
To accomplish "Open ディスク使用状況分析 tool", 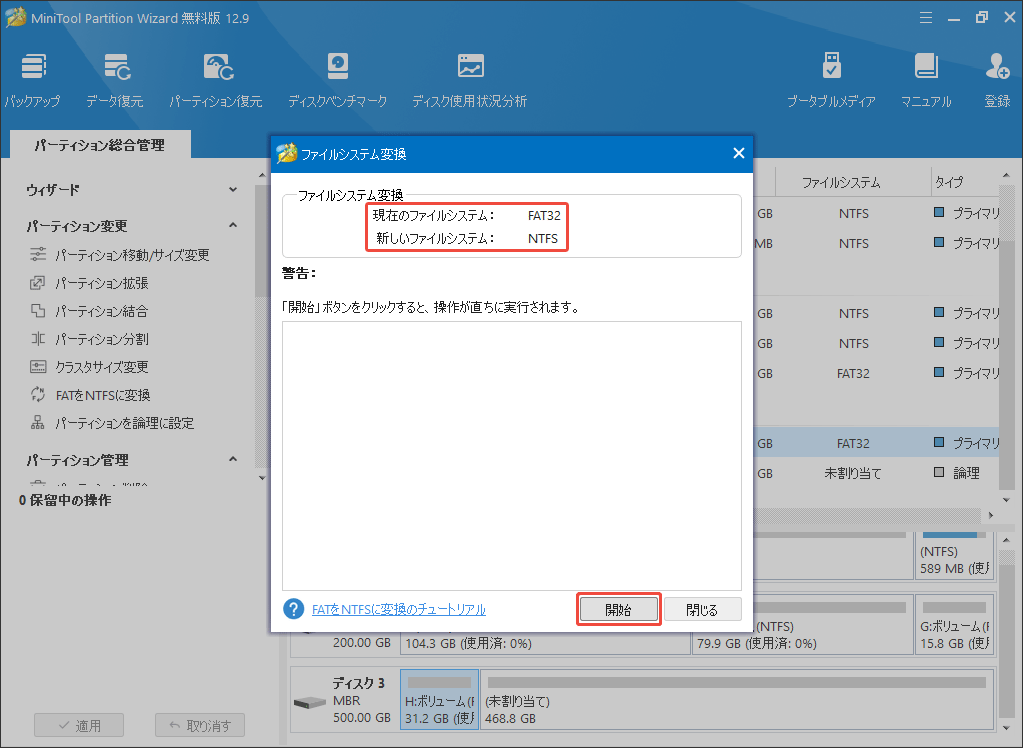I will point(470,80).
